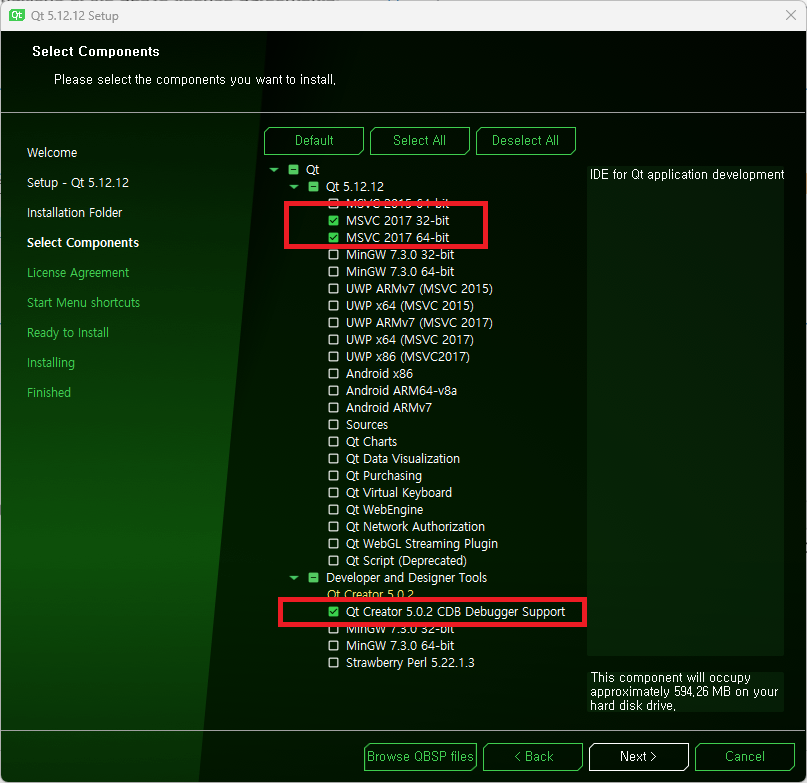Image resolution: width=807 pixels, height=783 pixels.
Task: Select the MSVC 2017 64-bit row label
Action: point(397,237)
